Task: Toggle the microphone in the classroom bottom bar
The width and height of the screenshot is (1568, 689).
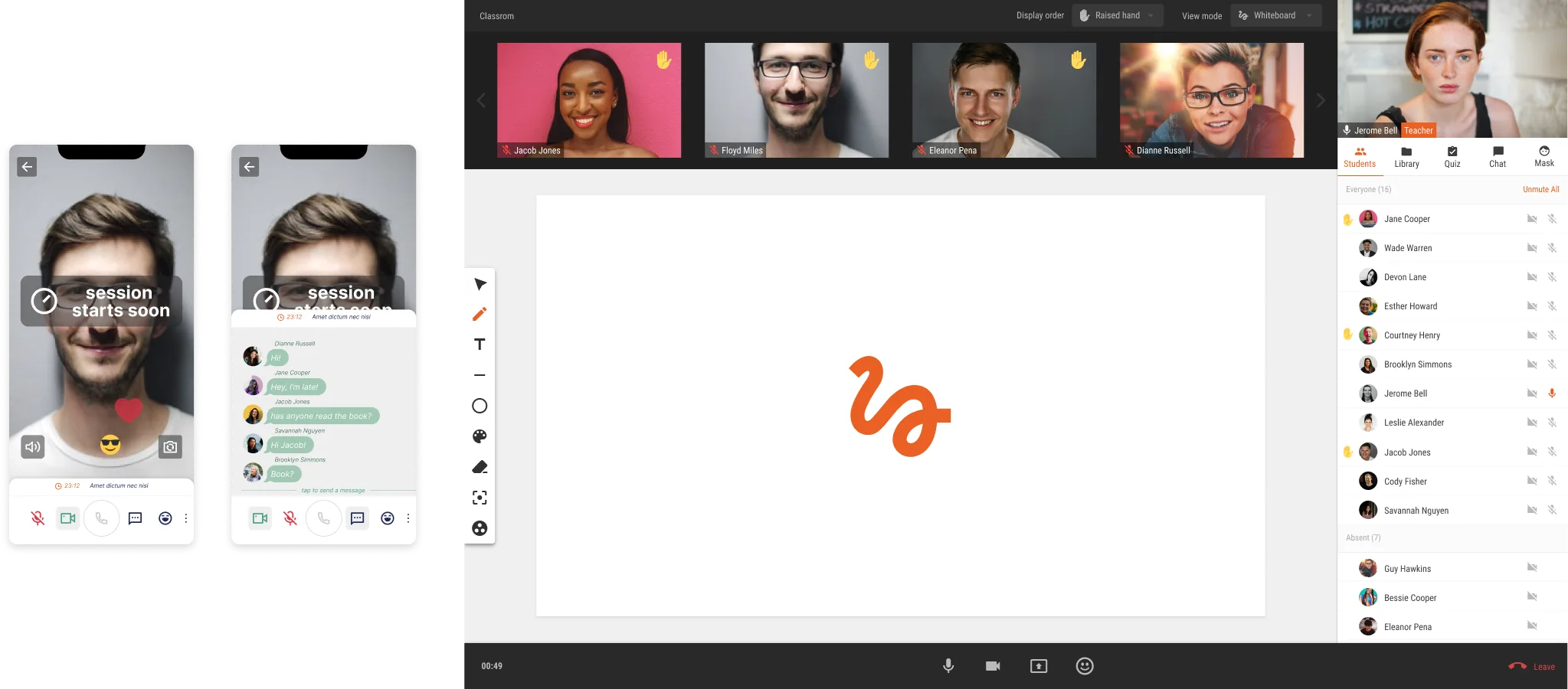Action: (948, 666)
